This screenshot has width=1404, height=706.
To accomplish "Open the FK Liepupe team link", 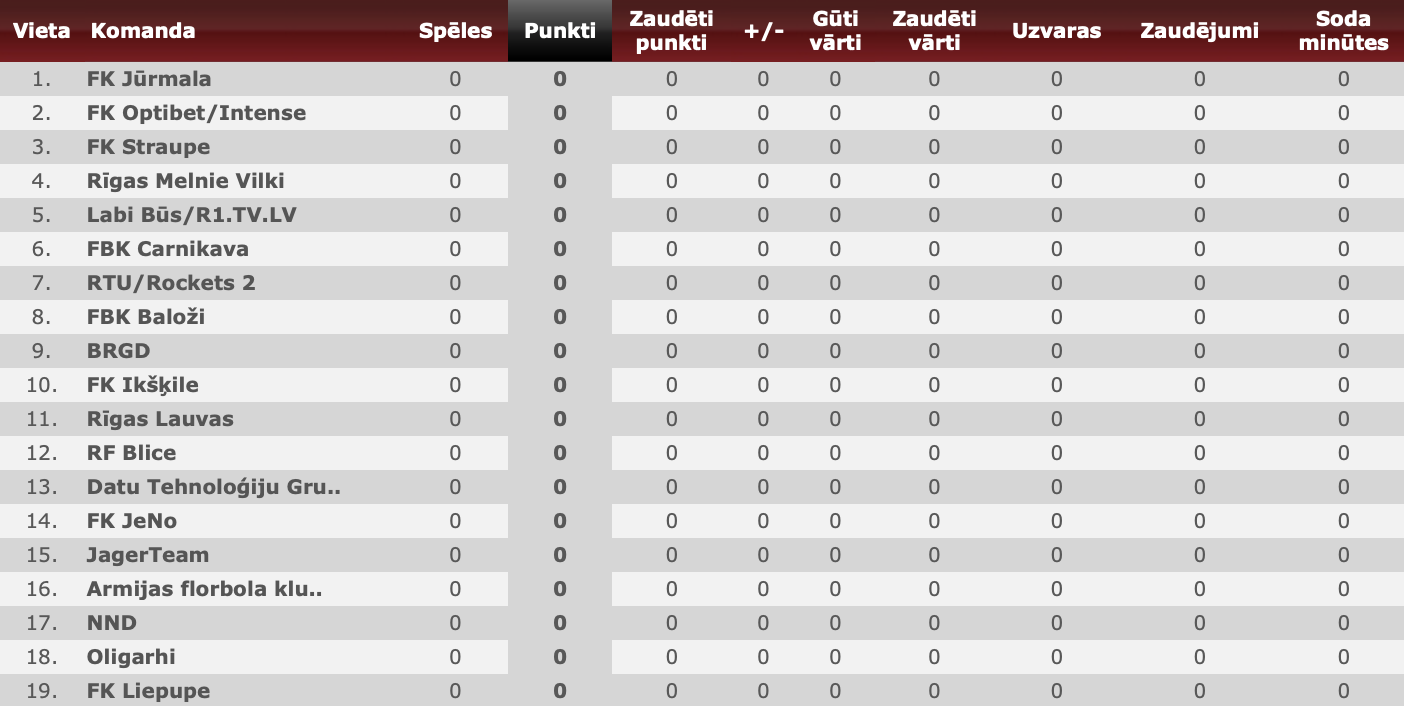I will (x=148, y=691).
